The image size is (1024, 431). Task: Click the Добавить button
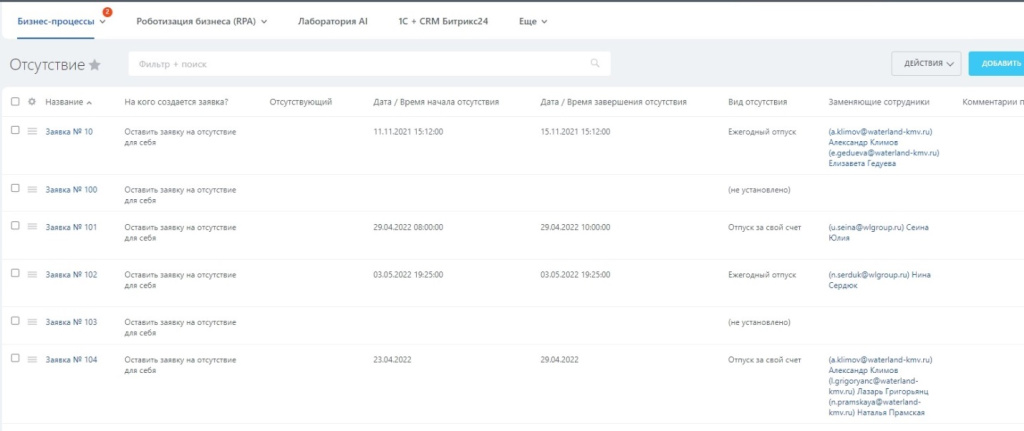[x=996, y=63]
